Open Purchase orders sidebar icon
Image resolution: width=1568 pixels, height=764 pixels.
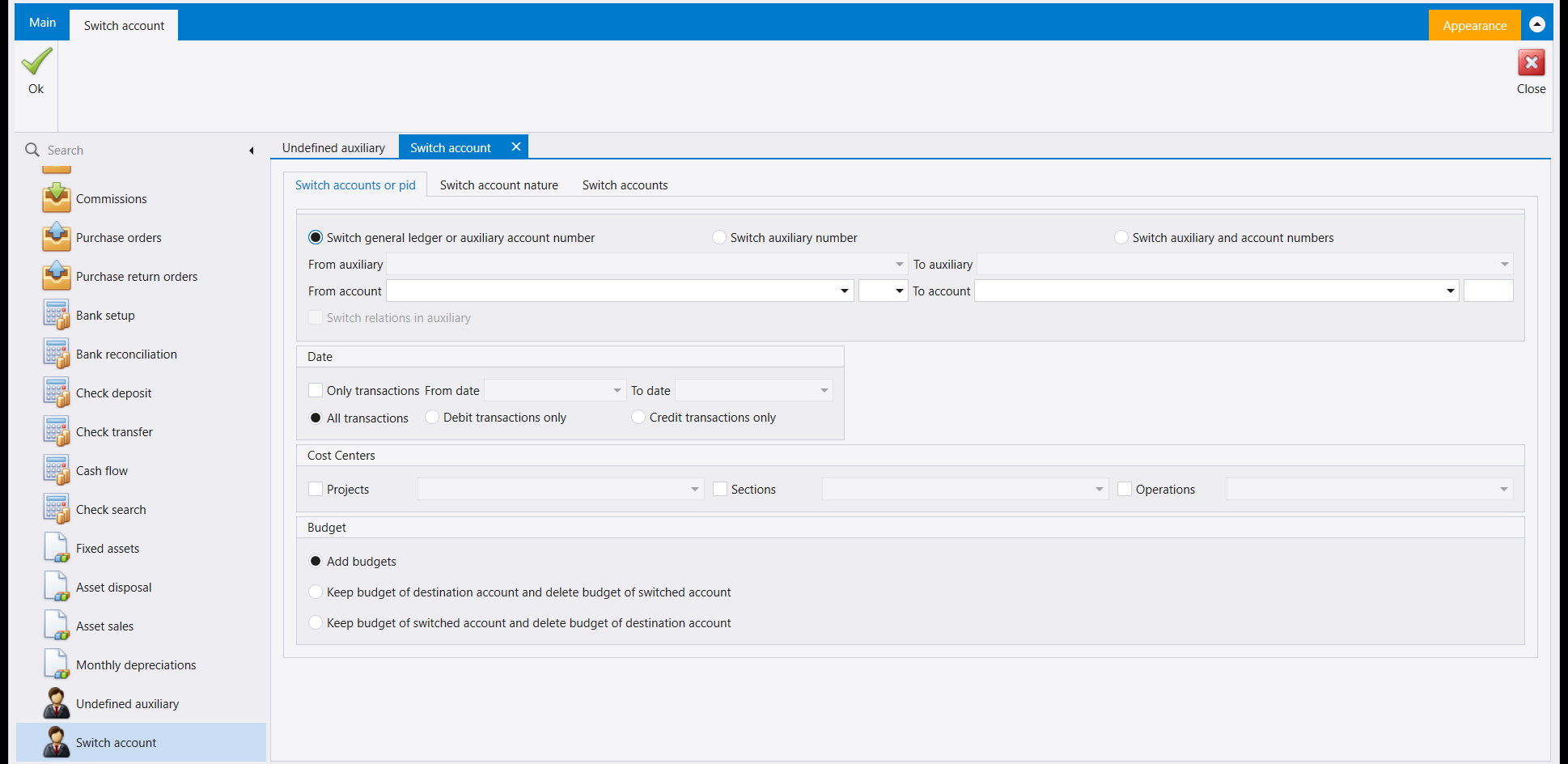[x=57, y=237]
